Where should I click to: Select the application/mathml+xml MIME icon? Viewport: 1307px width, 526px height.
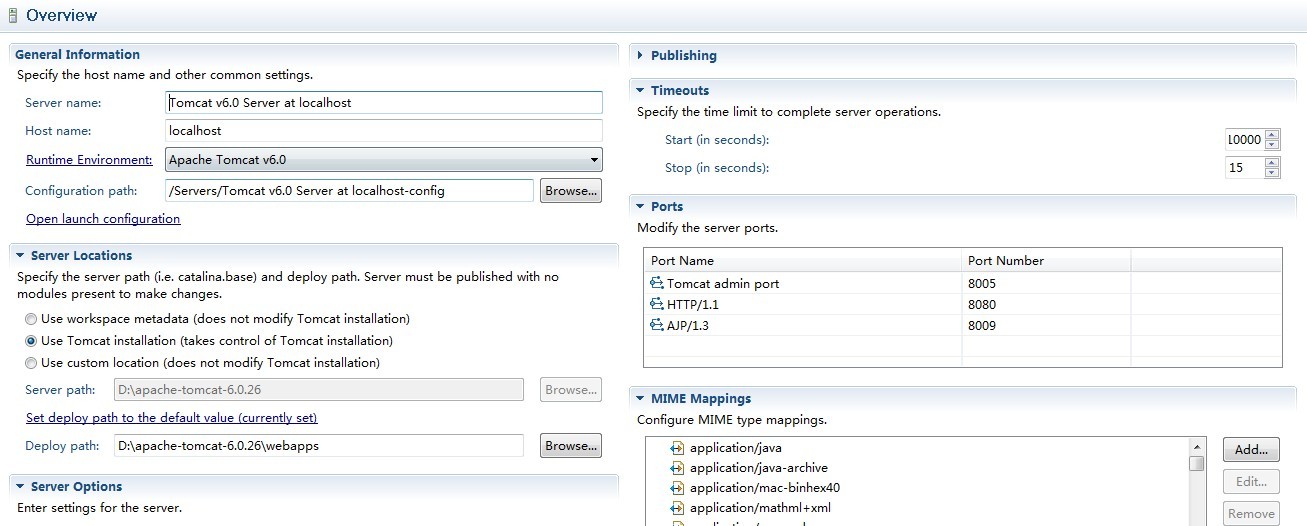pyautogui.click(x=677, y=508)
